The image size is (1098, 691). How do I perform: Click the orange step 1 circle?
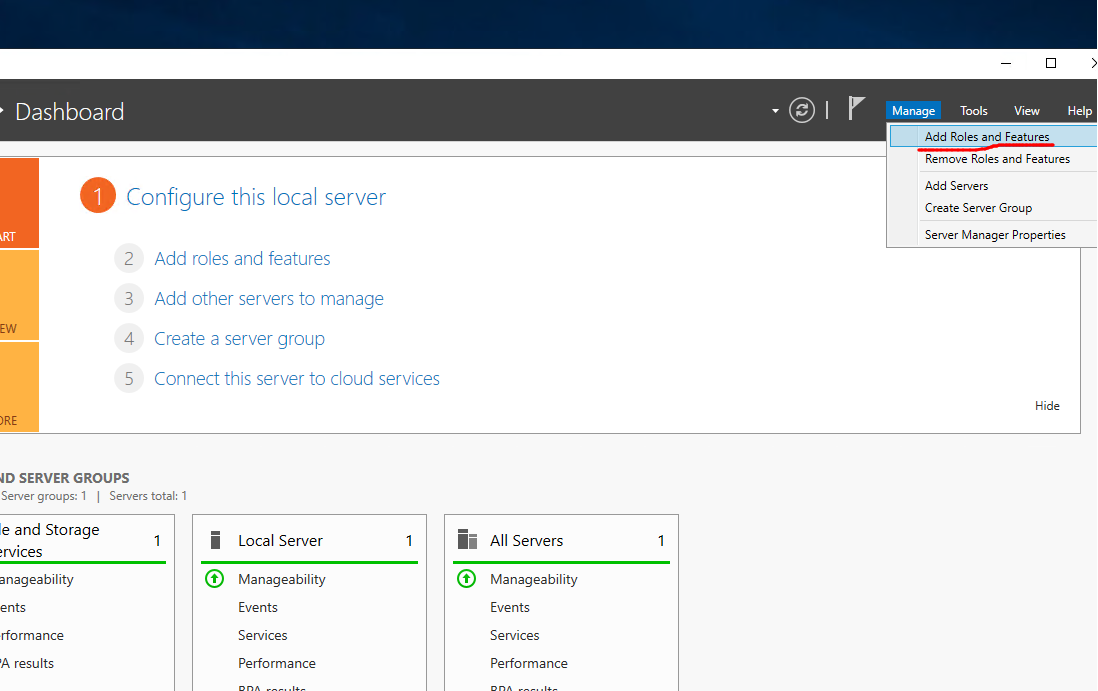pos(98,196)
